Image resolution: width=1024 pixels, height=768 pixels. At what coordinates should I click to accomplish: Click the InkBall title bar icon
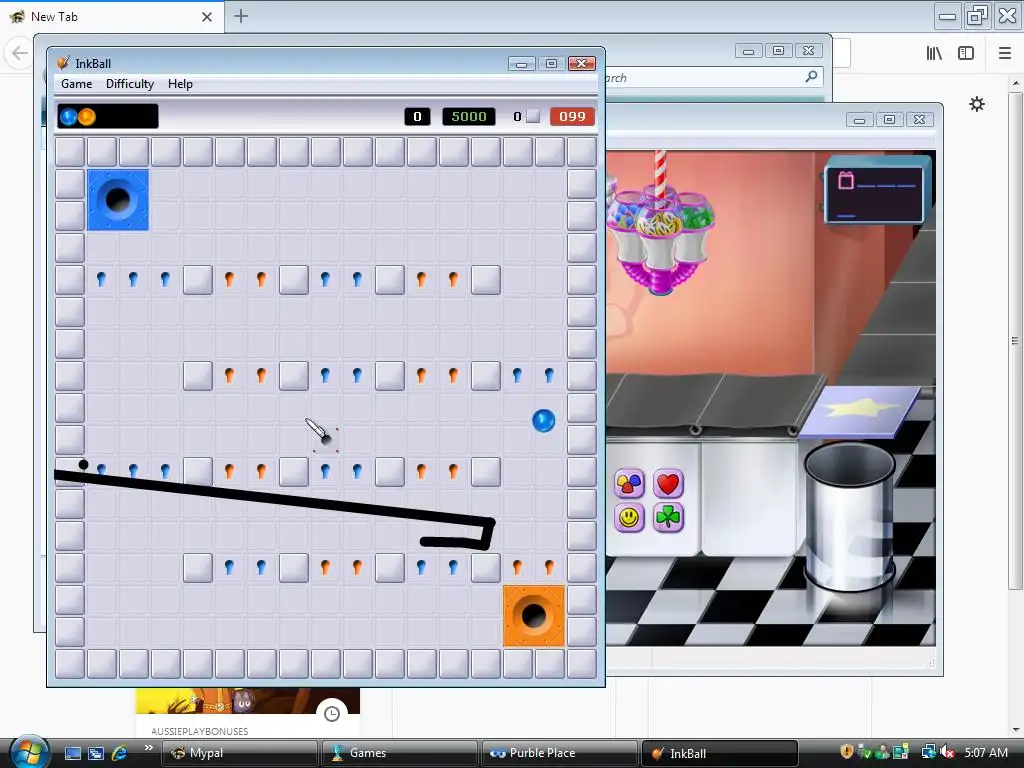pos(63,63)
